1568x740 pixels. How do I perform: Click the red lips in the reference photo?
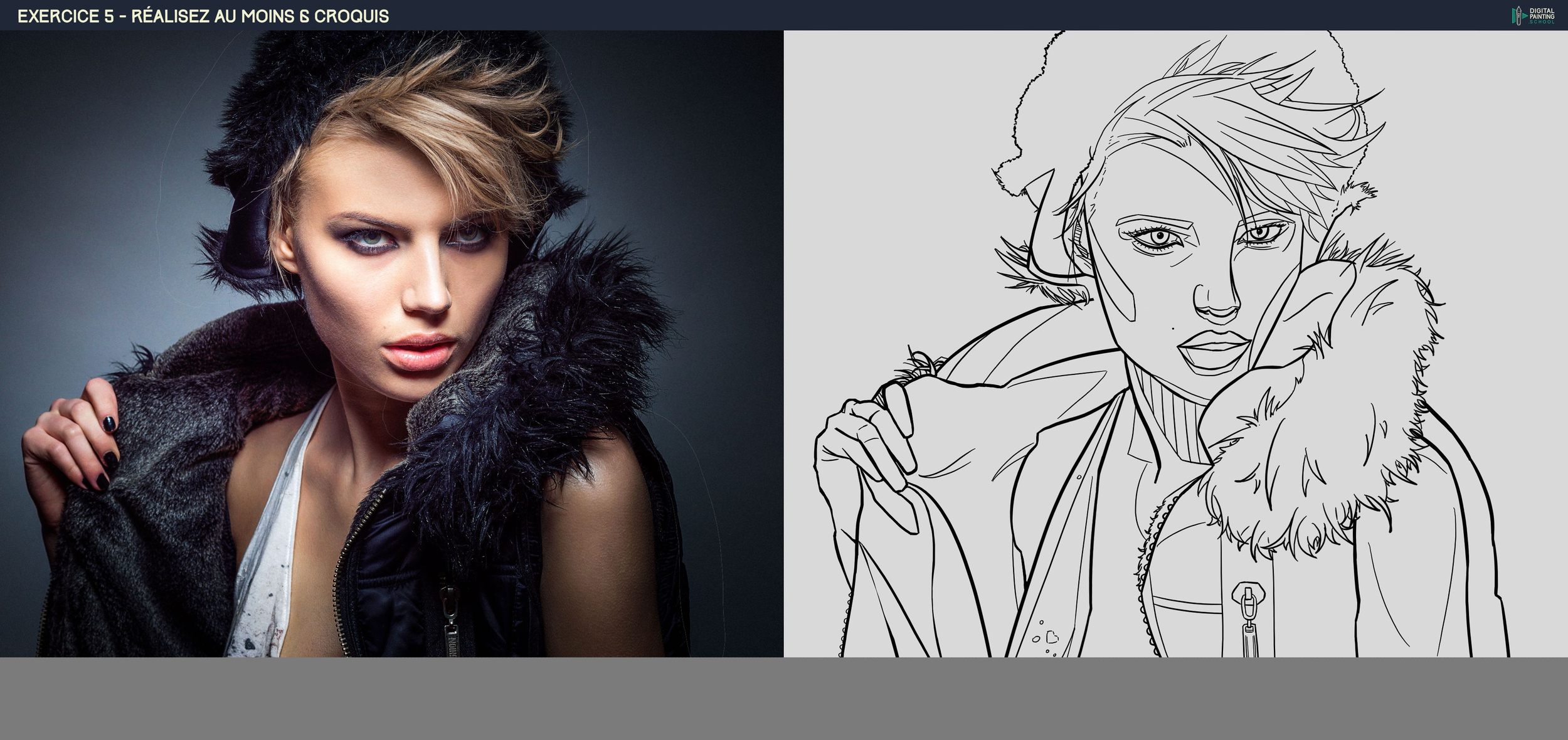(x=418, y=353)
